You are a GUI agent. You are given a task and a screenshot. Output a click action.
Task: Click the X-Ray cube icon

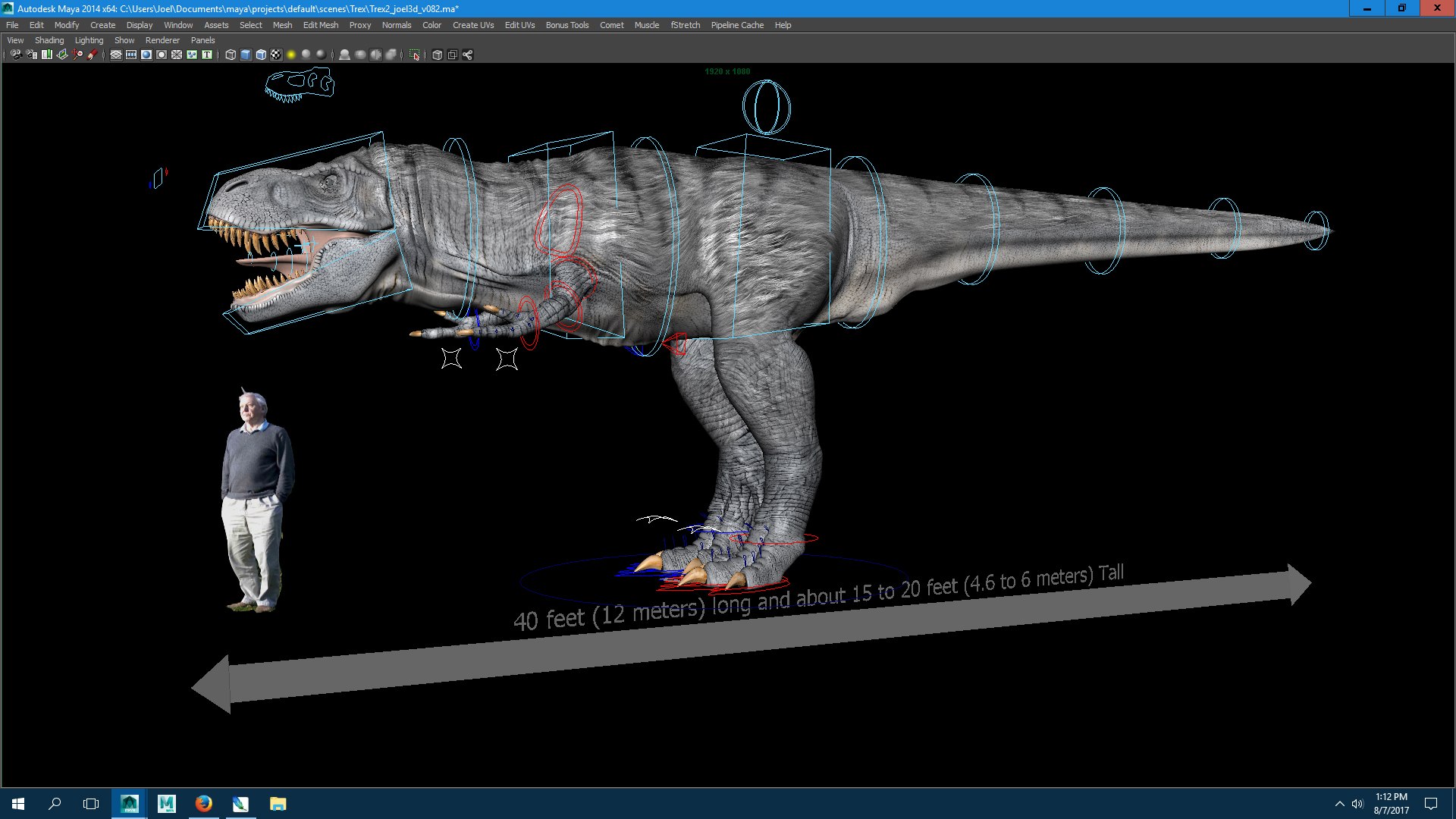point(438,55)
